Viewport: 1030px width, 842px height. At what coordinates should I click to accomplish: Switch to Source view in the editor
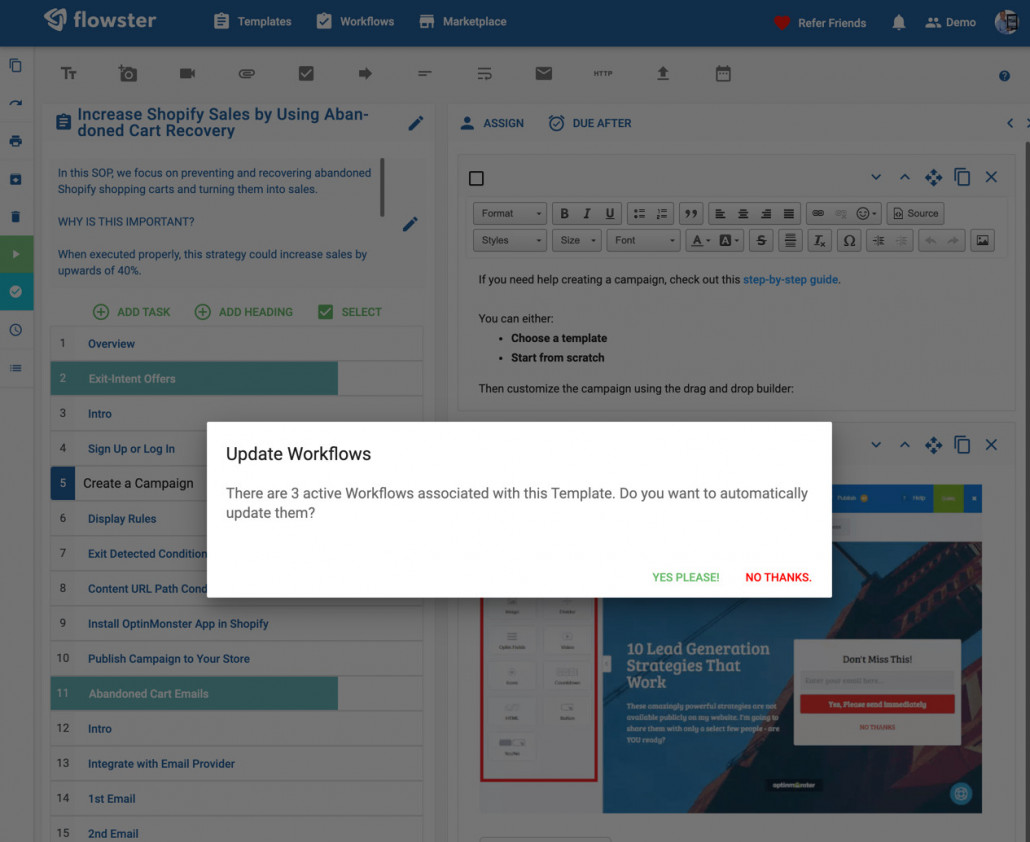pos(915,213)
